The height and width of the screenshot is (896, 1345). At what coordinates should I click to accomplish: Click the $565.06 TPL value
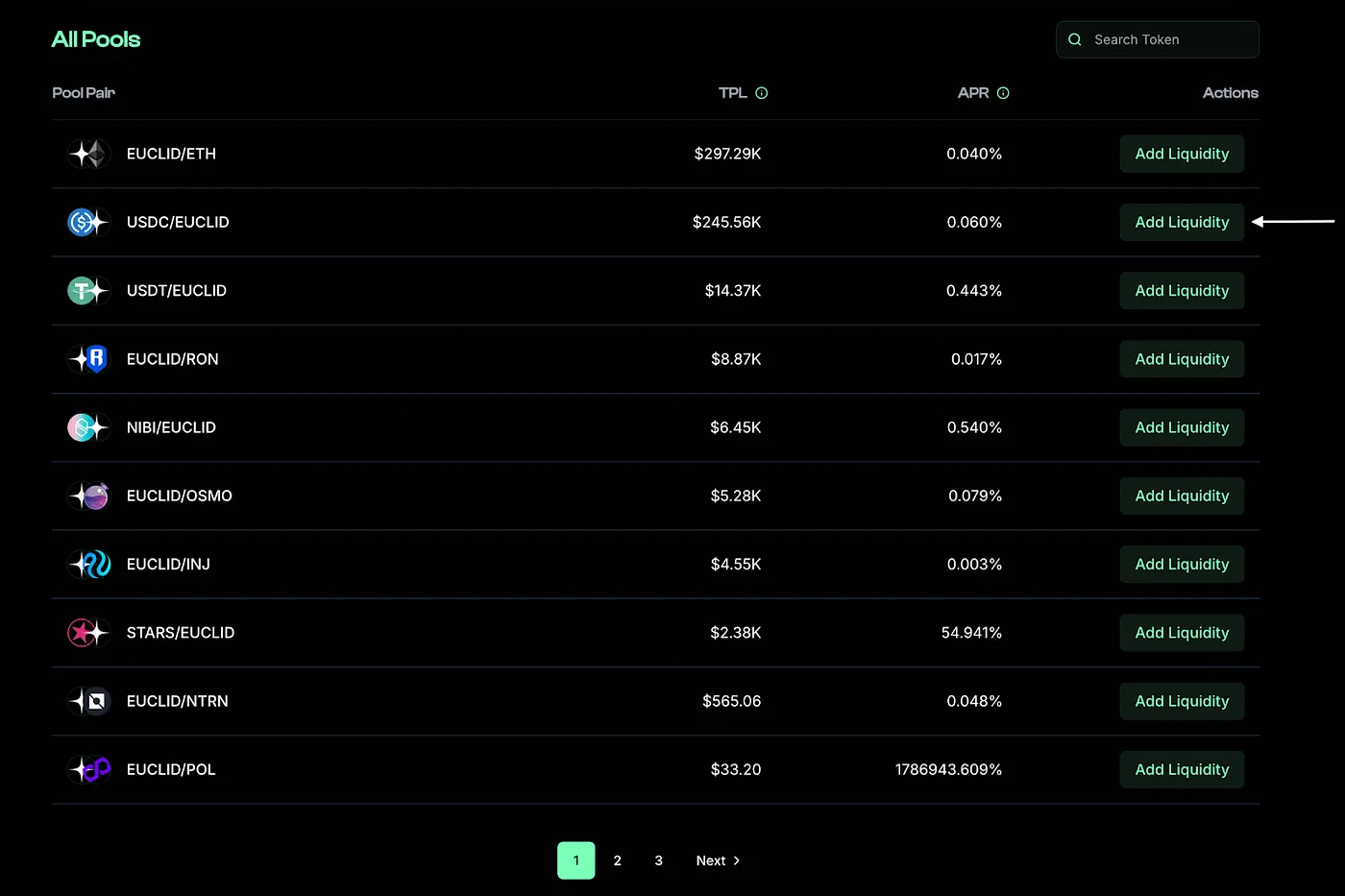coord(732,701)
